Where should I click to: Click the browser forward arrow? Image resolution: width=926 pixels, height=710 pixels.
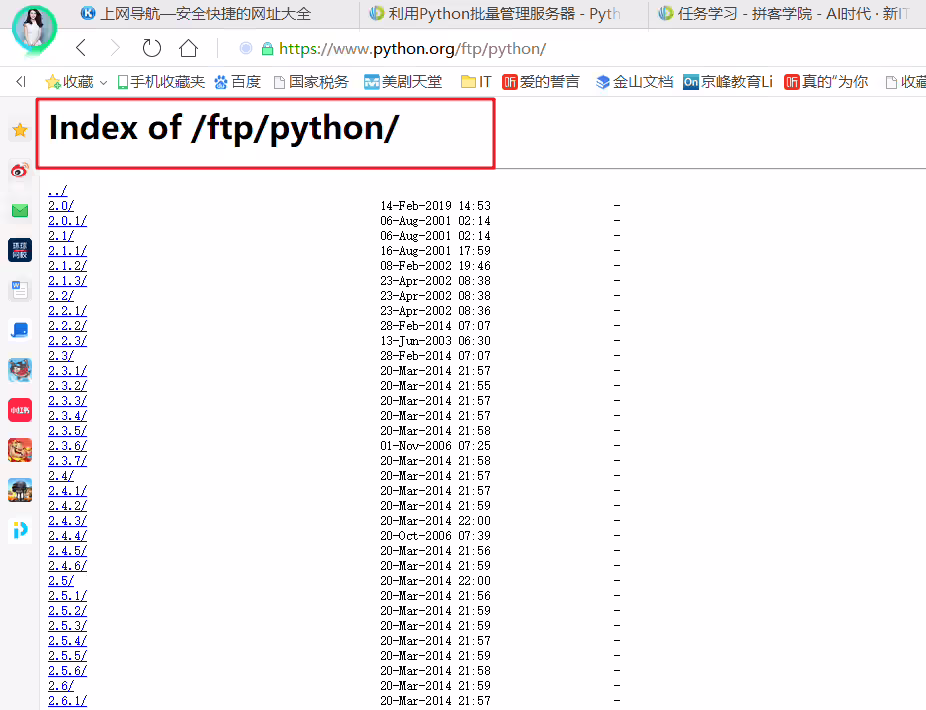point(115,48)
